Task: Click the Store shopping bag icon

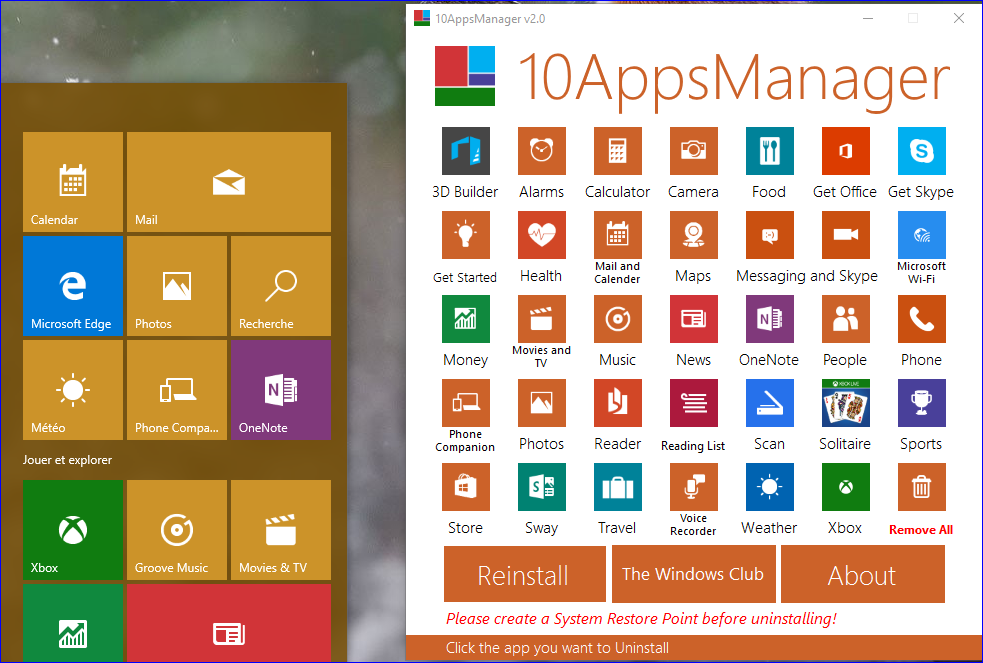Action: [x=465, y=487]
